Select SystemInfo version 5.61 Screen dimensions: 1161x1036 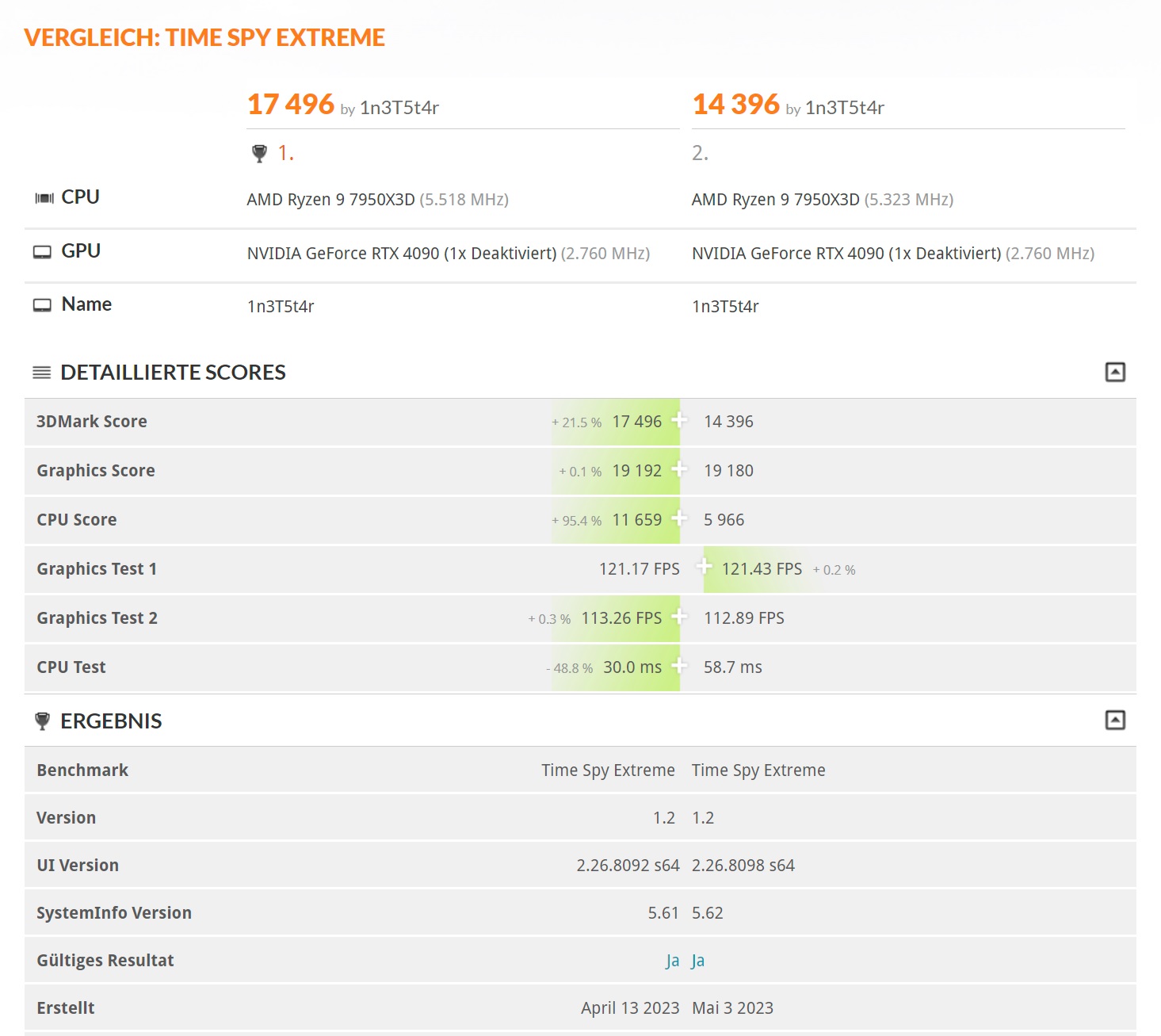point(663,913)
